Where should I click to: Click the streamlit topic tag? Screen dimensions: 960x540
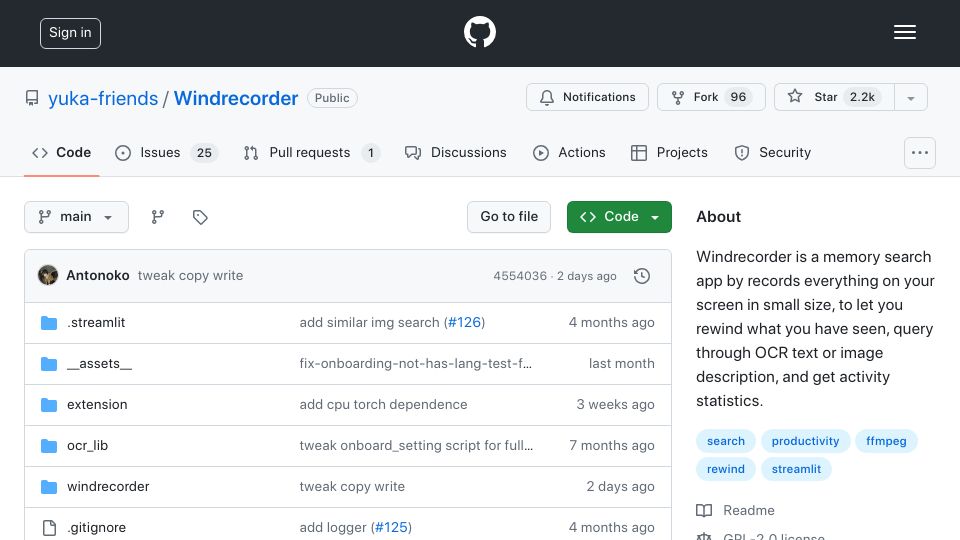[796, 469]
